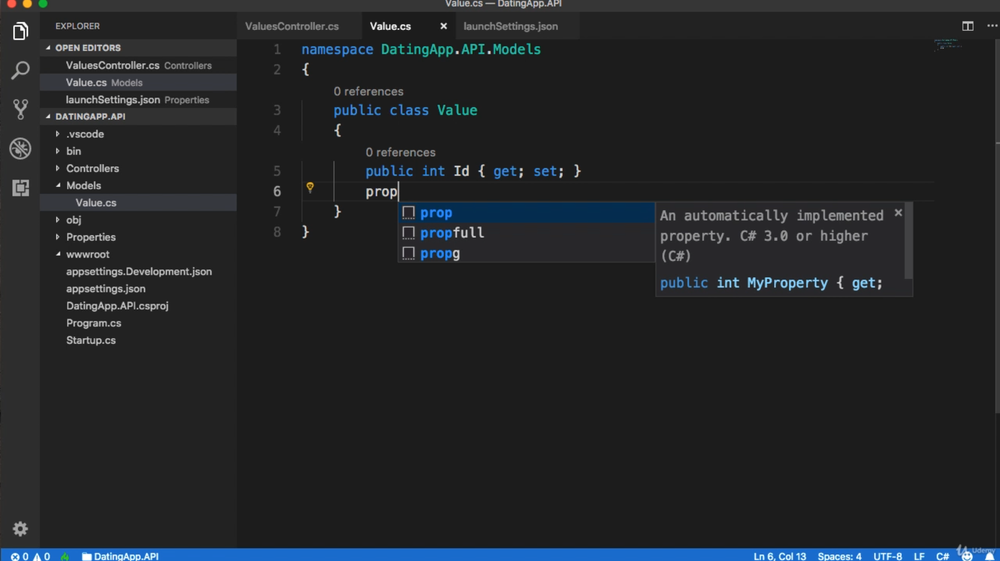This screenshot has height=561, width=1000.
Task: Close the suggestion details panel
Action: [x=898, y=212]
